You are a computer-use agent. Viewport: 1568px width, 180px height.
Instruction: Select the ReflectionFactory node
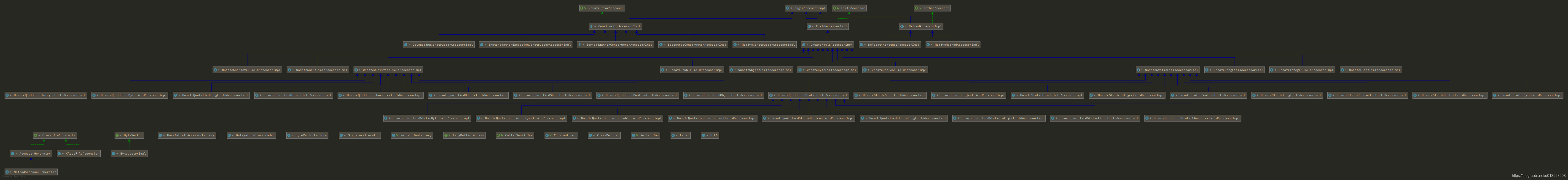coord(412,136)
